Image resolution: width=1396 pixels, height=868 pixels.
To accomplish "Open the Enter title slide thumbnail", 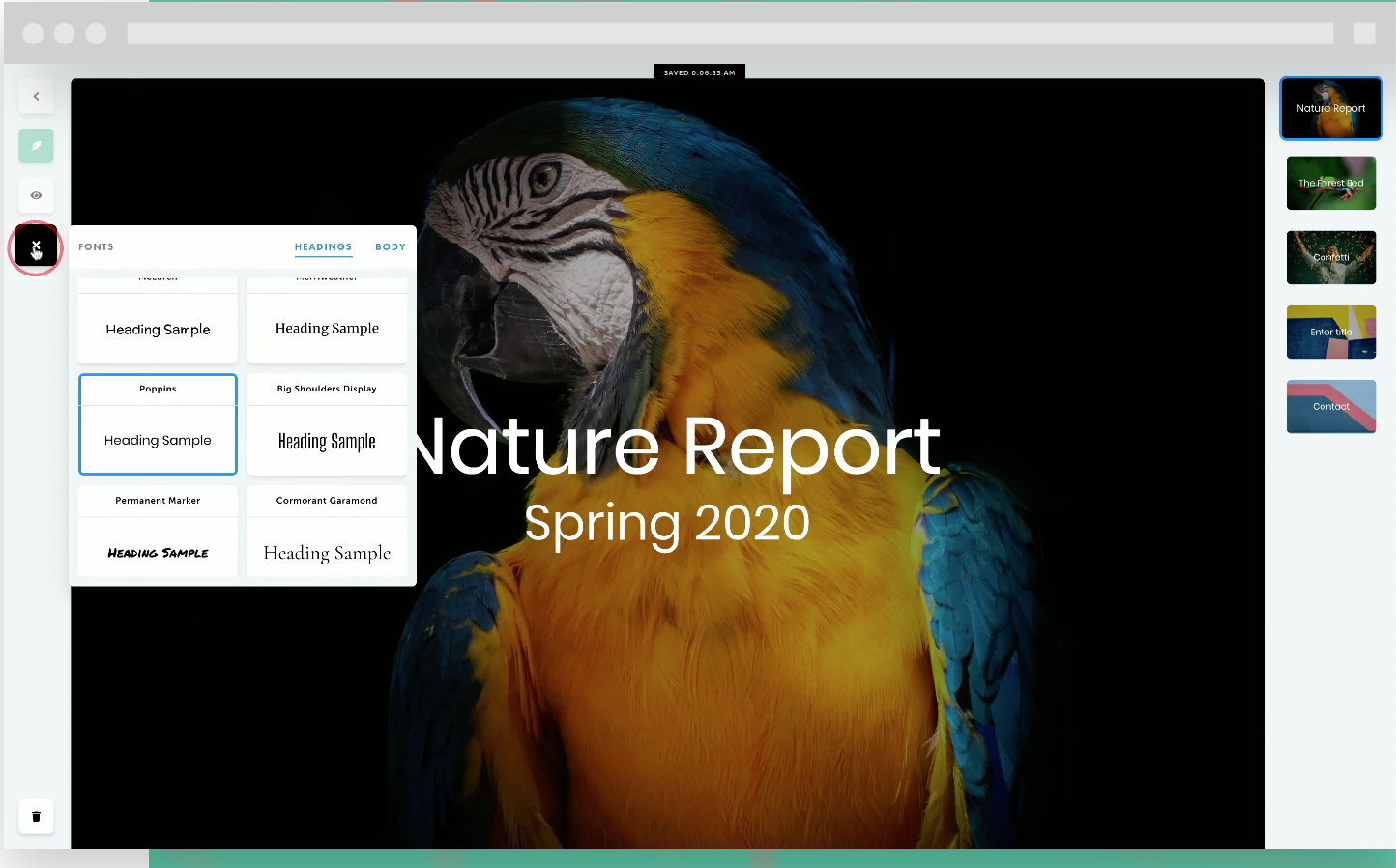I will (x=1331, y=332).
